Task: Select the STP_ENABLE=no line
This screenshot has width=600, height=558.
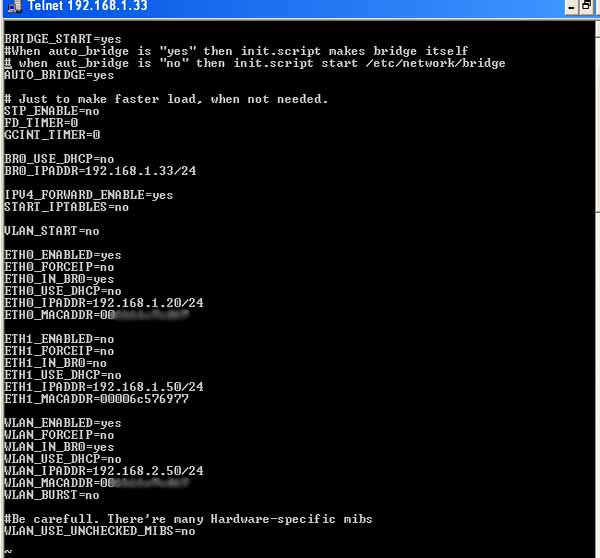Action: click(52, 111)
